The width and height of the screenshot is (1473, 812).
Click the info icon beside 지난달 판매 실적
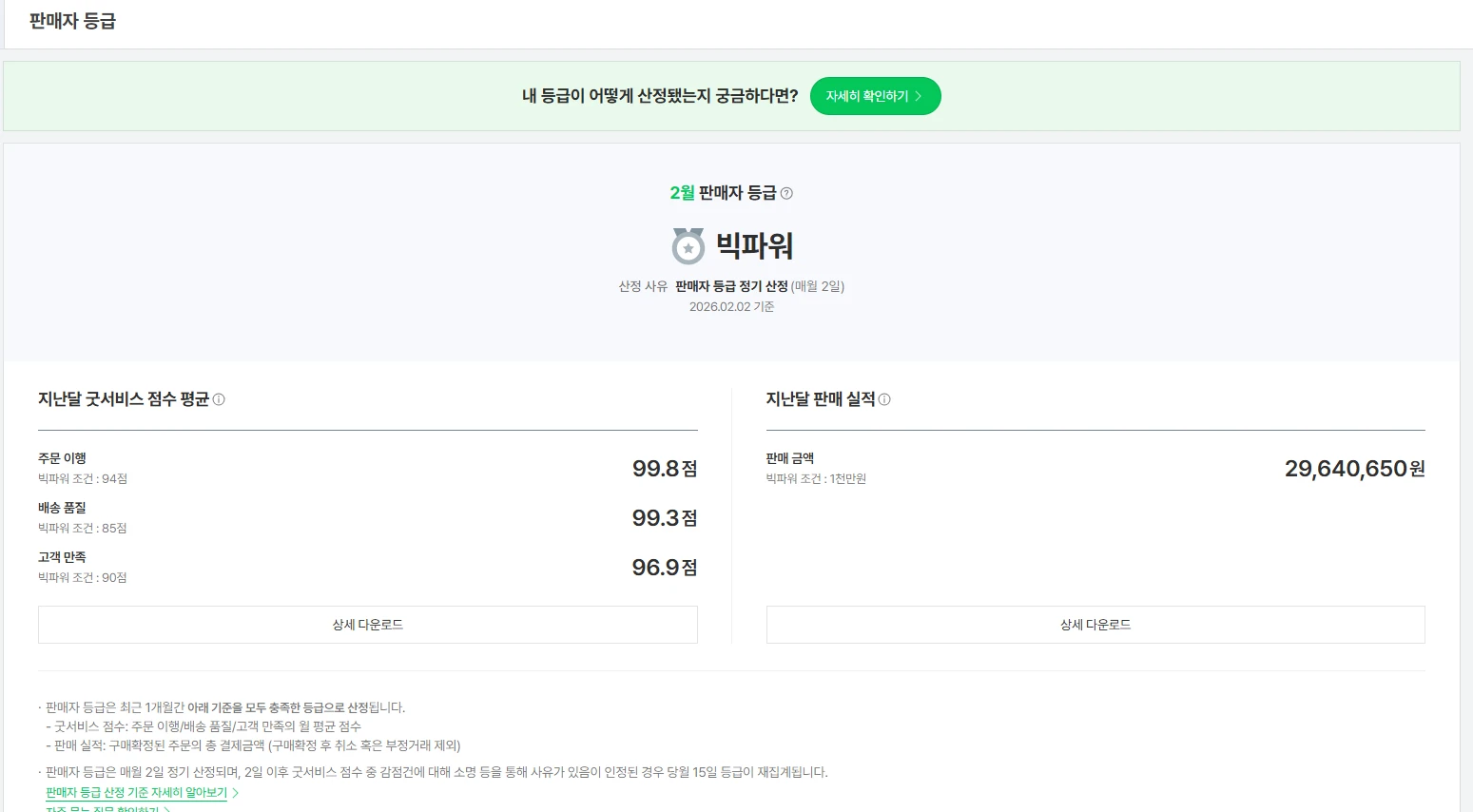click(885, 400)
